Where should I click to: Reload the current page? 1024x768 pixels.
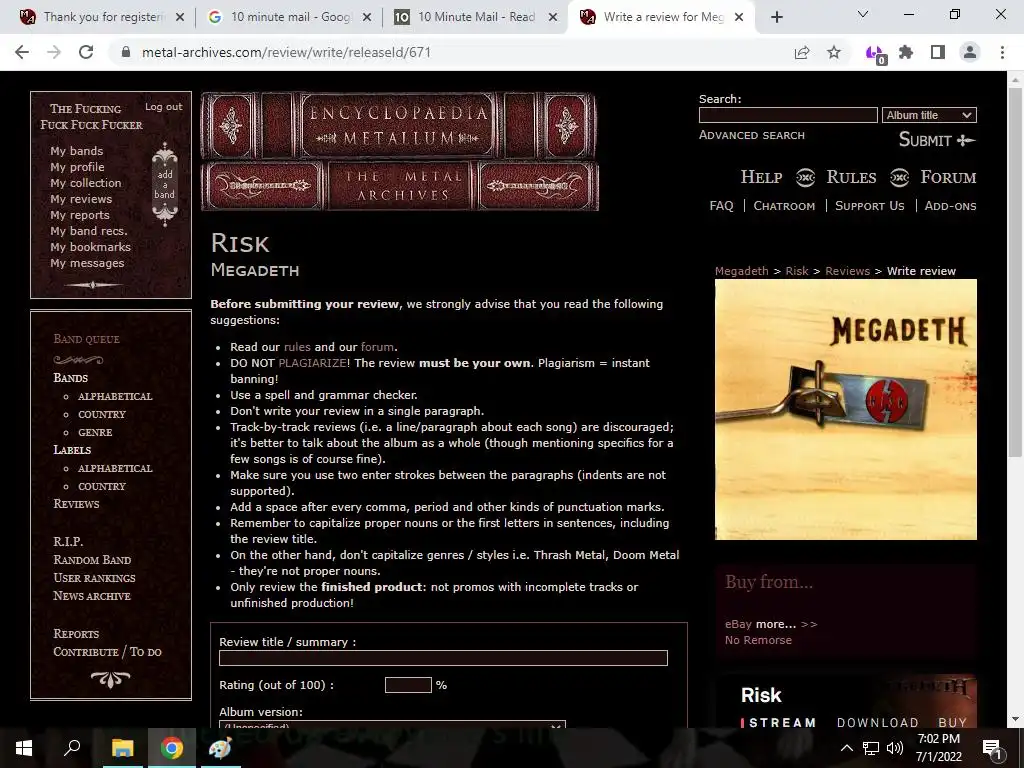86,52
